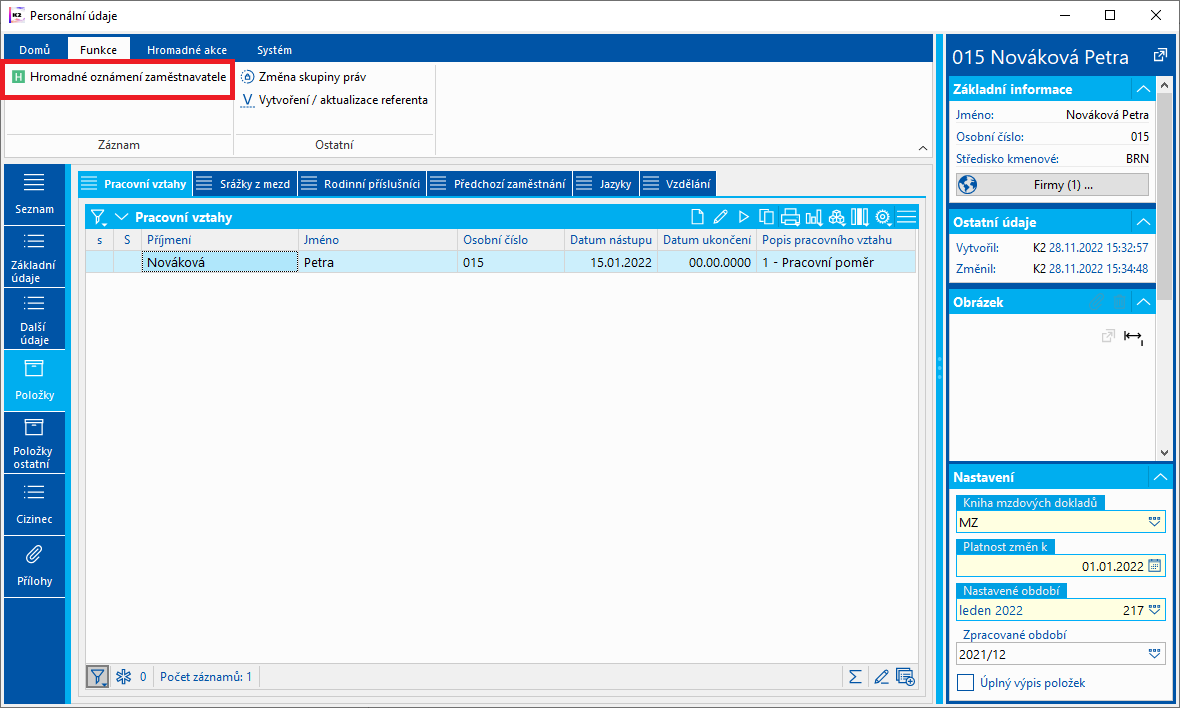Collapse the Pracovní vztahy grid chevron
1180x708 pixels.
pyautogui.click(x=121, y=217)
